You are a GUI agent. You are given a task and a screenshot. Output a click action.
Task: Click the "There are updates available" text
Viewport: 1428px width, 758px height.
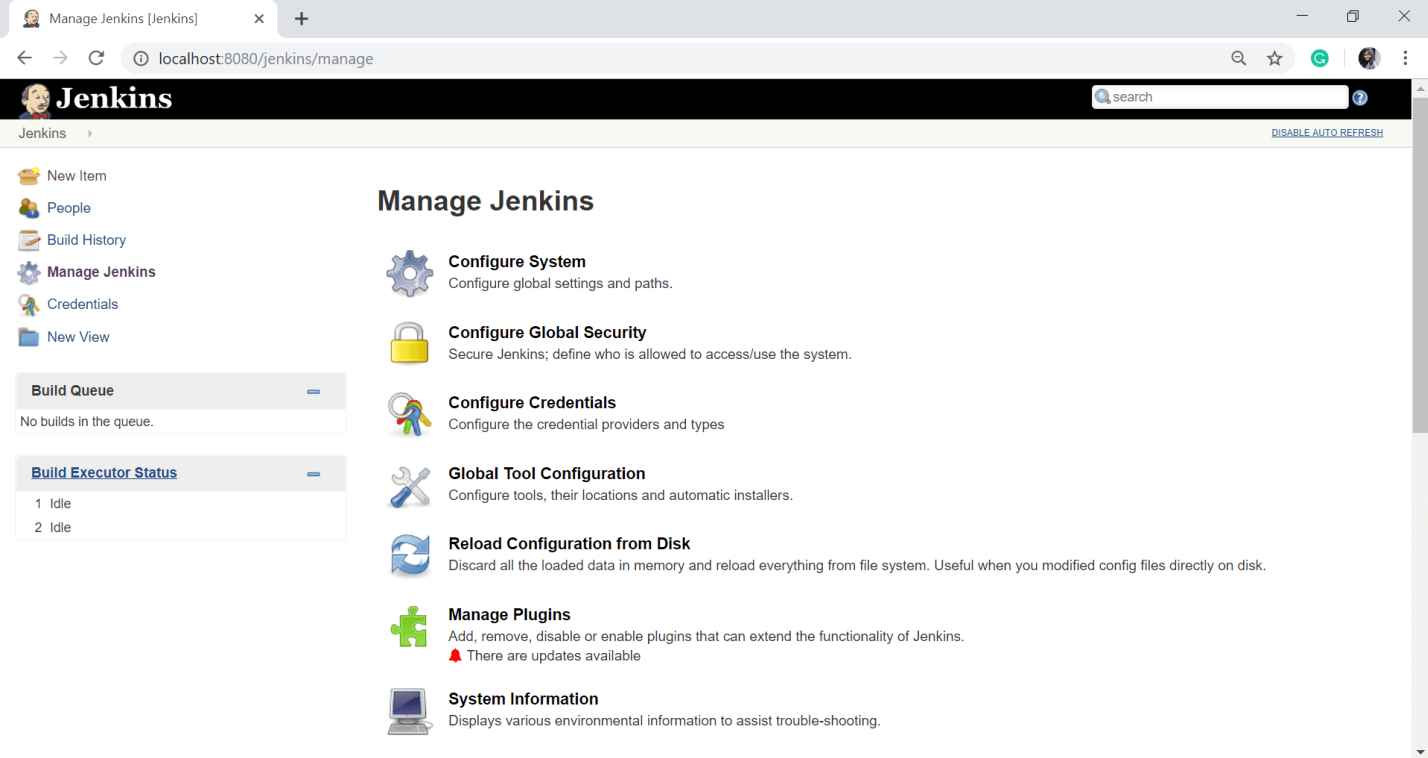click(x=553, y=656)
